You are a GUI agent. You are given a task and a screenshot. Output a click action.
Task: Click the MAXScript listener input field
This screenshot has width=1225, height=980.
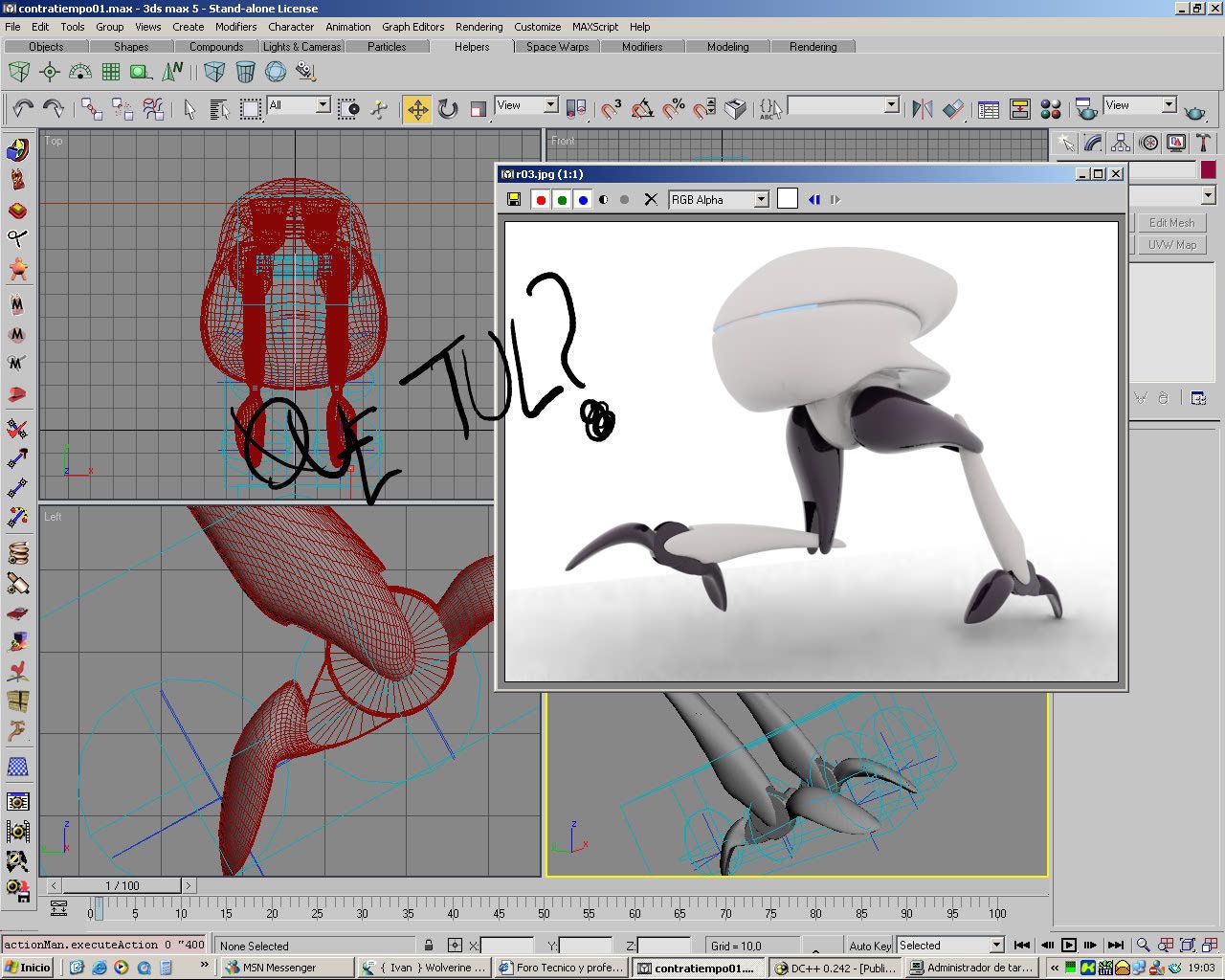point(104,945)
